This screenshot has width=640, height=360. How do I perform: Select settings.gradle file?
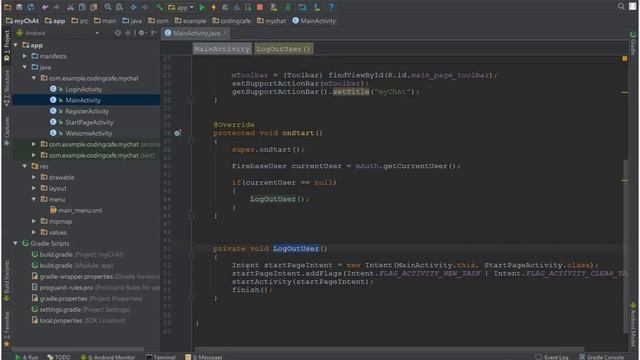point(60,309)
